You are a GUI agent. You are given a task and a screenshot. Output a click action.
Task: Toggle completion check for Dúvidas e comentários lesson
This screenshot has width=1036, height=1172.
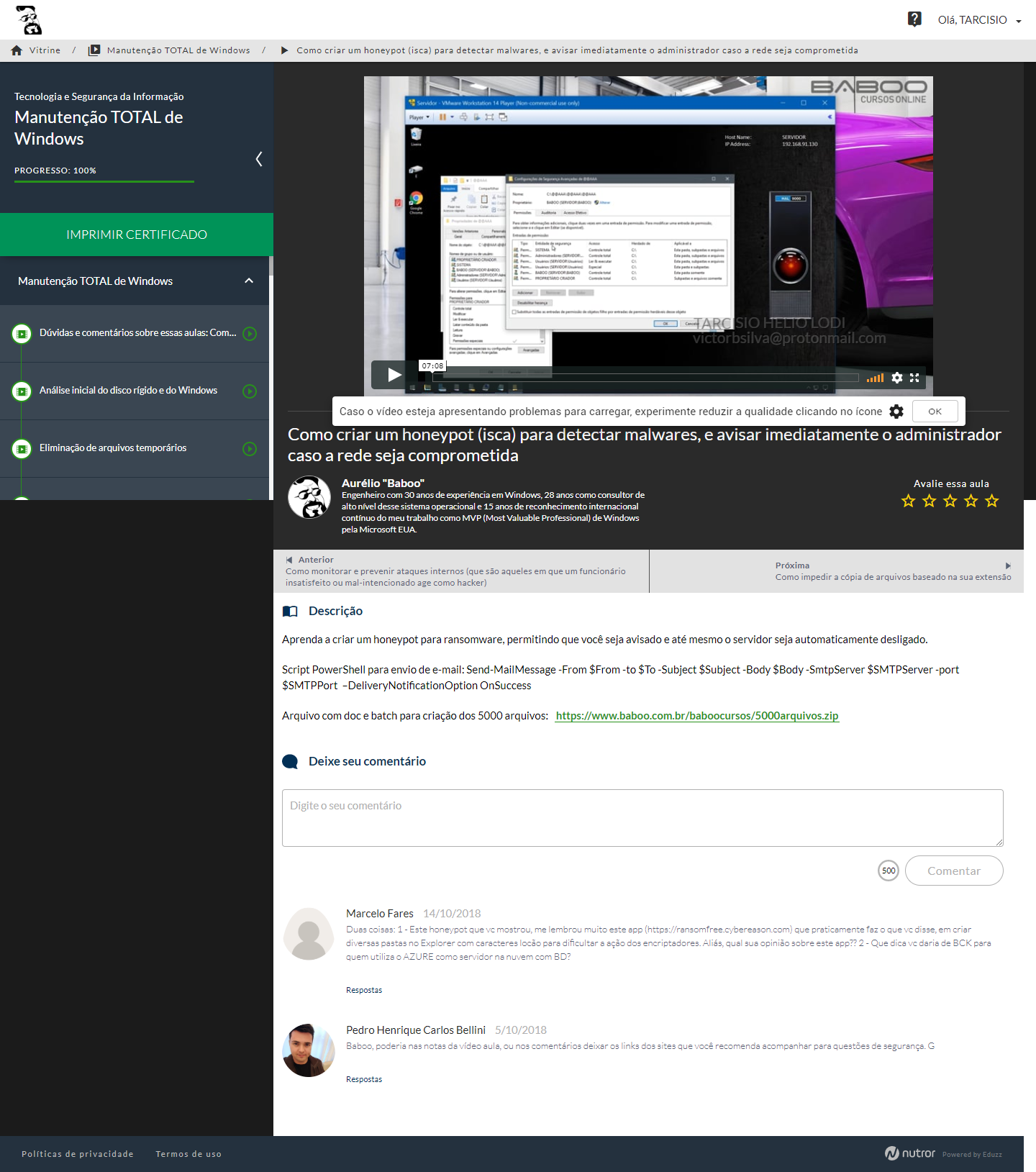(x=250, y=334)
